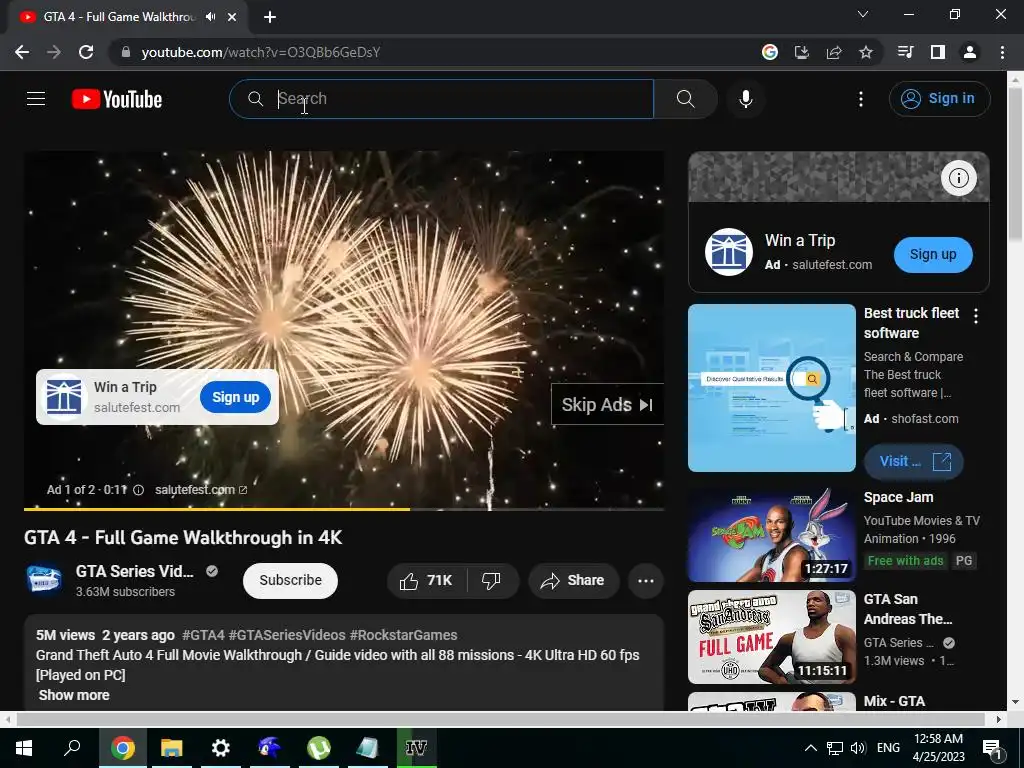The width and height of the screenshot is (1024, 768).
Task: Focus the YouTube search field
Action: coord(442,99)
